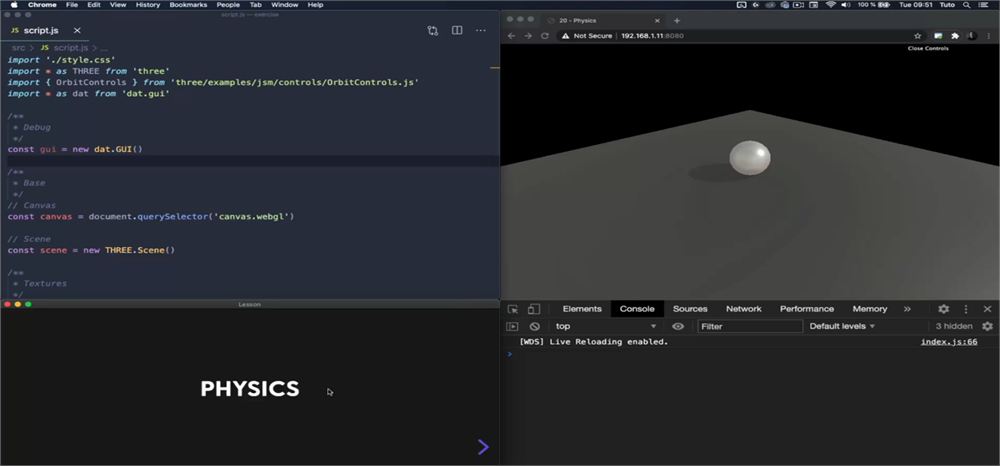Close the DevTools panel
1000x466 pixels.
pos(987,309)
